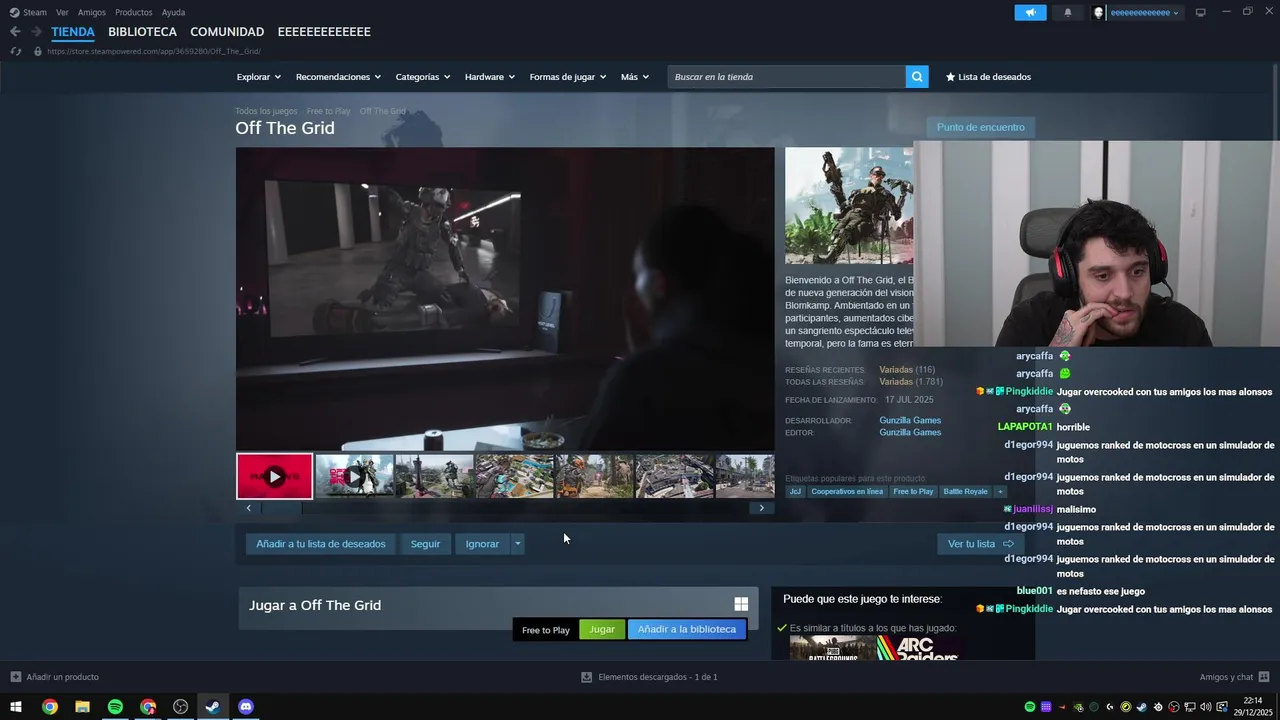Click the JcJ tag
Screen dimensions: 1280x720
[795, 492]
